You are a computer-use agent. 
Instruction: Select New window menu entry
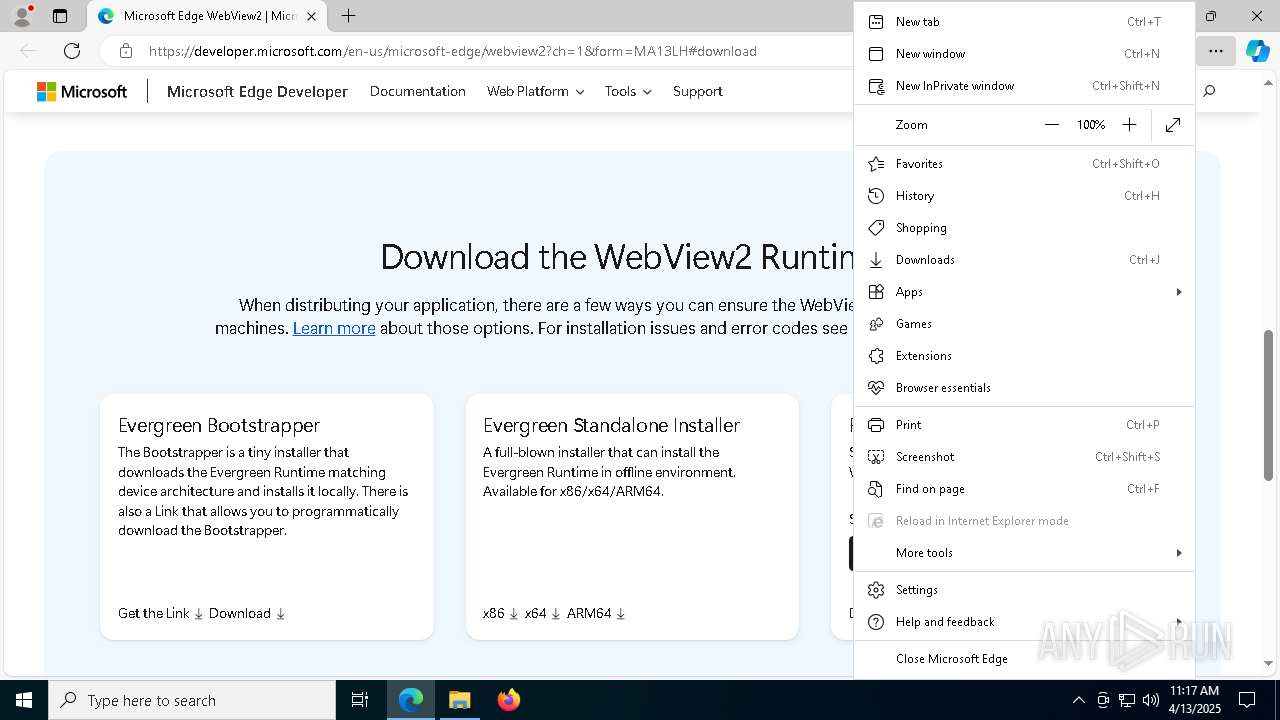point(1024,54)
